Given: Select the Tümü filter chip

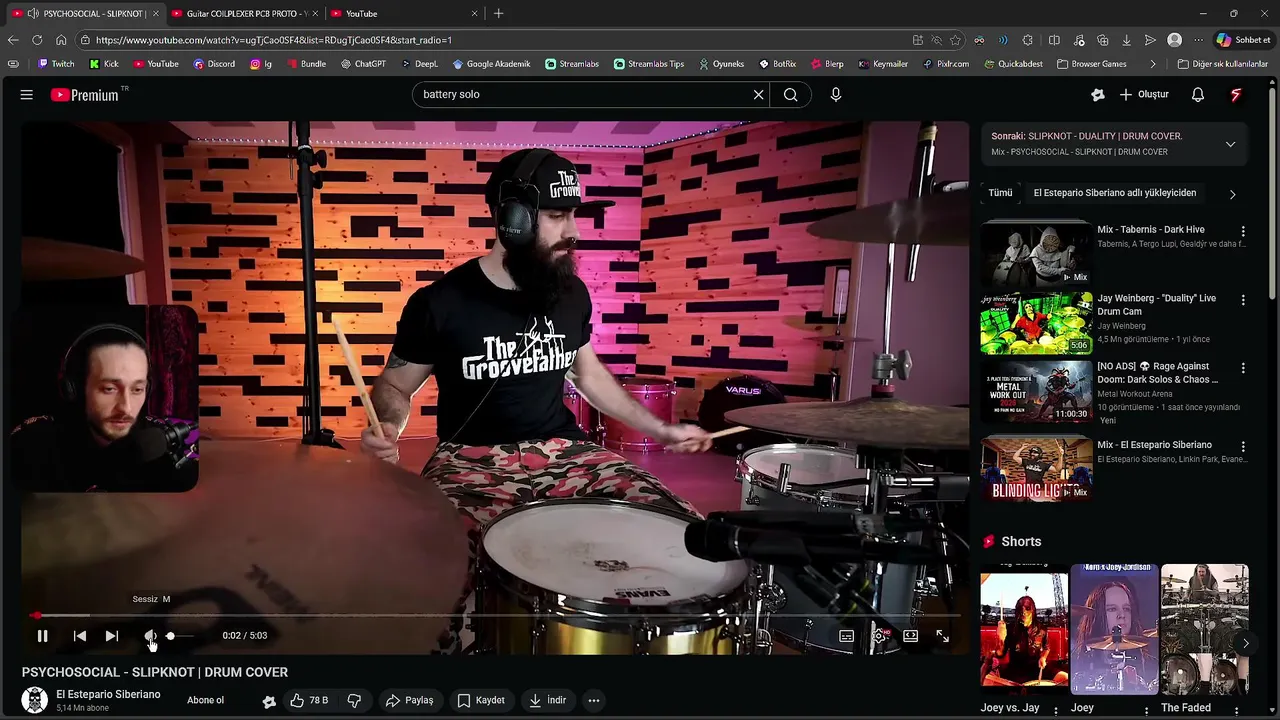Looking at the screenshot, I should [1000, 193].
